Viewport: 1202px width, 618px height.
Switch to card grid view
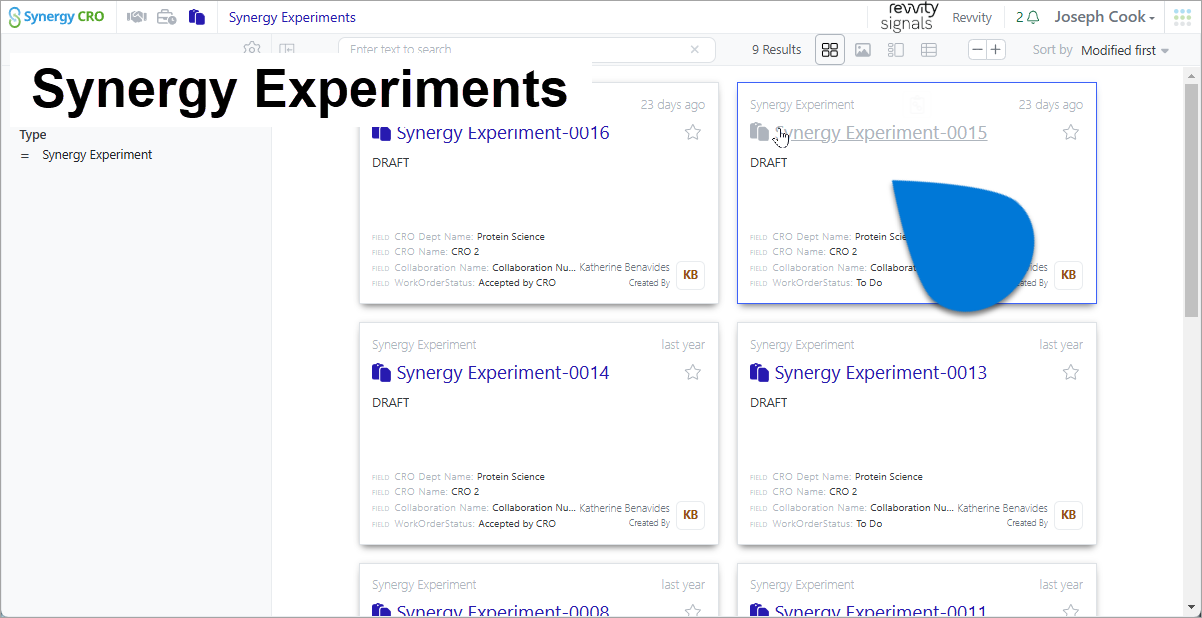pyautogui.click(x=830, y=50)
